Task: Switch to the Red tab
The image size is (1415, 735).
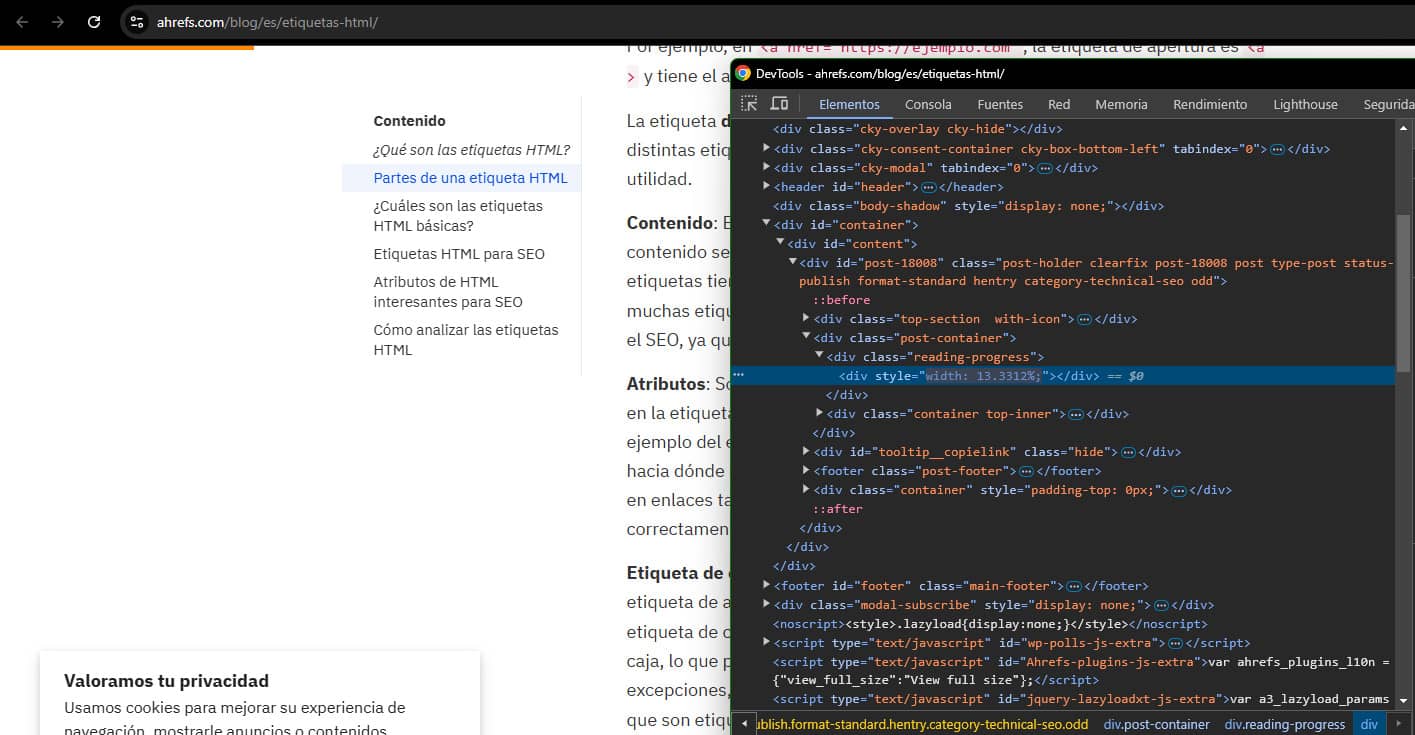Action: 1059,104
